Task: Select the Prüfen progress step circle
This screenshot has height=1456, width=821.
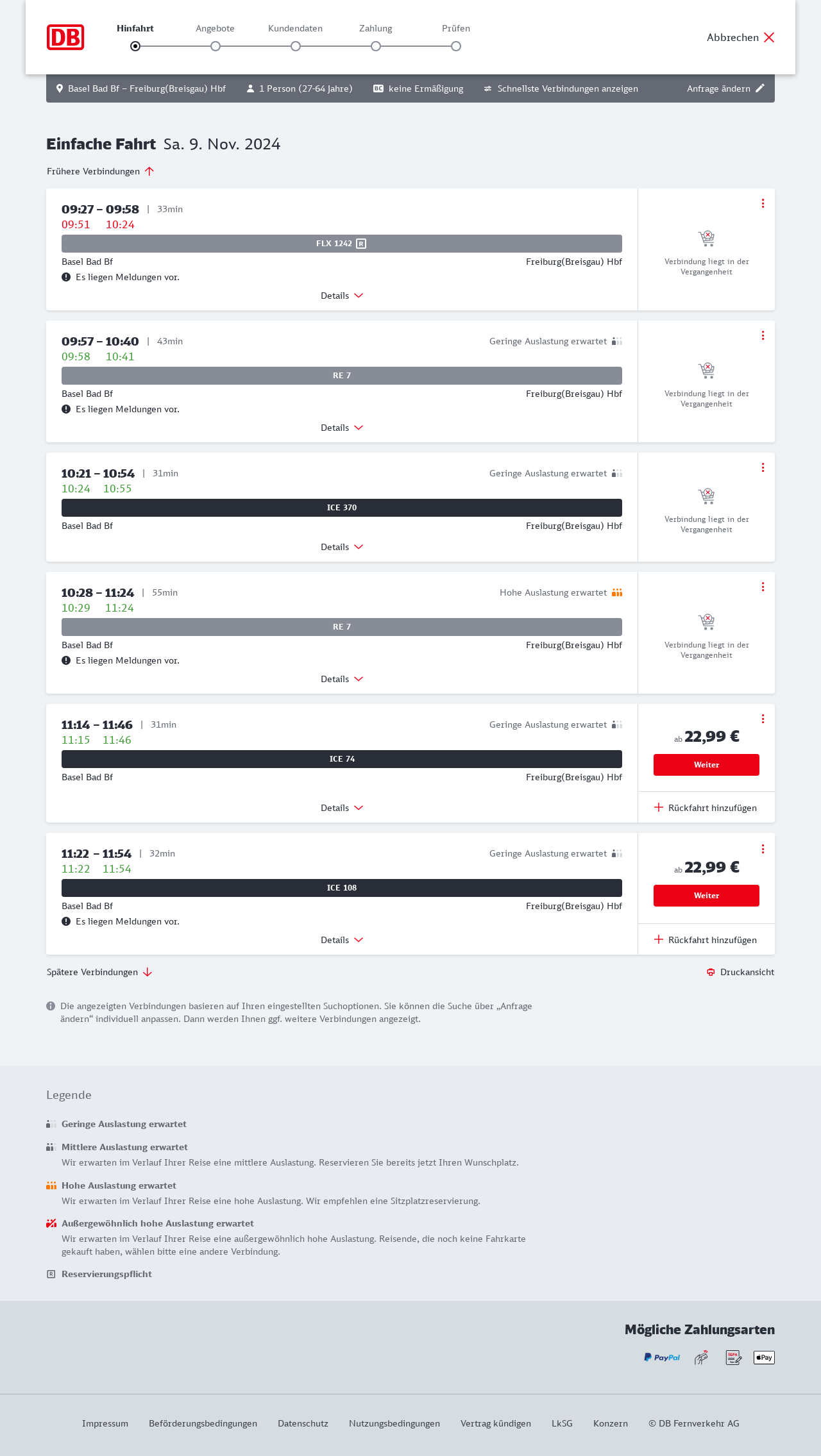Action: click(456, 46)
